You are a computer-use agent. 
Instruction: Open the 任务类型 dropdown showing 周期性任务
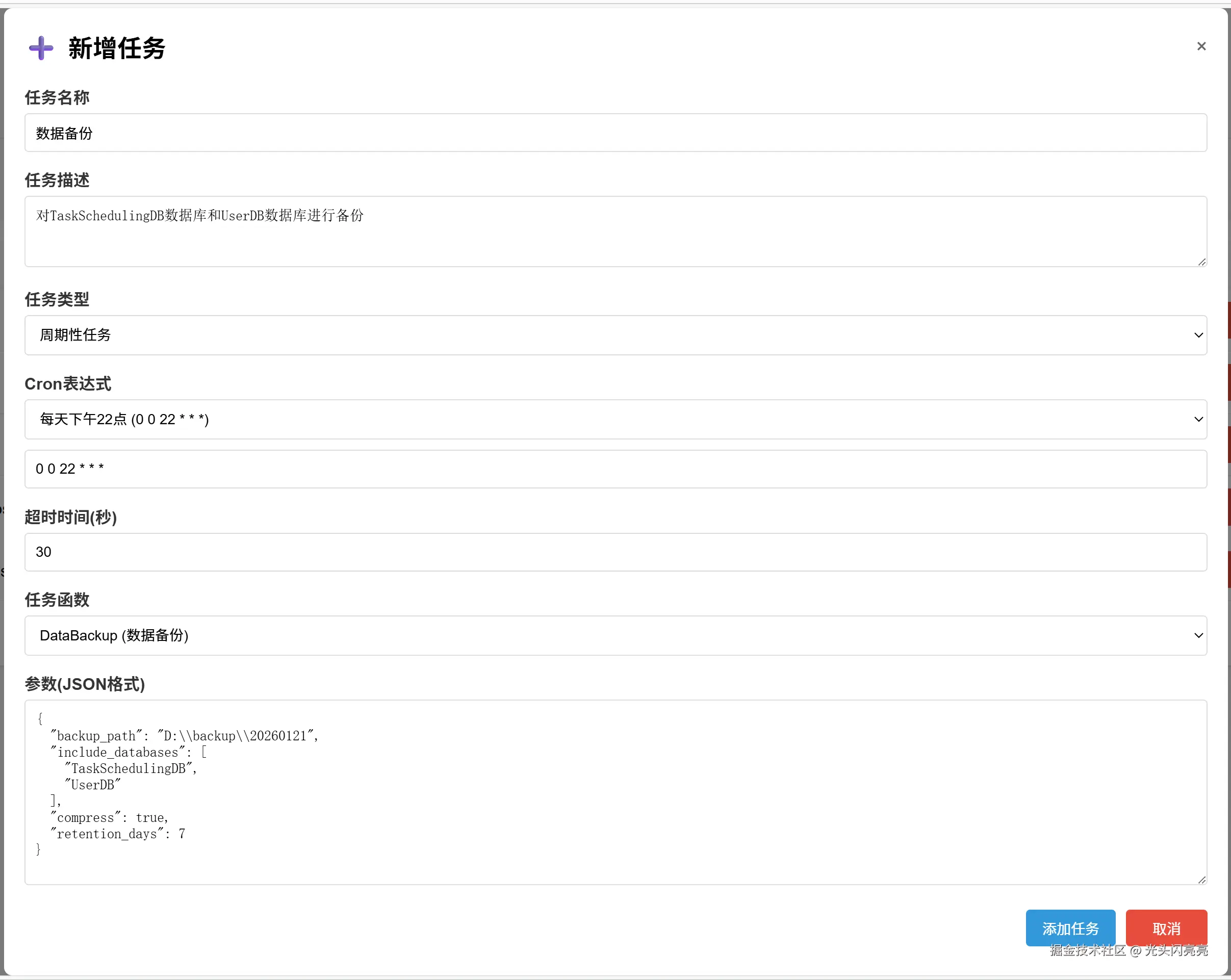[x=615, y=335]
